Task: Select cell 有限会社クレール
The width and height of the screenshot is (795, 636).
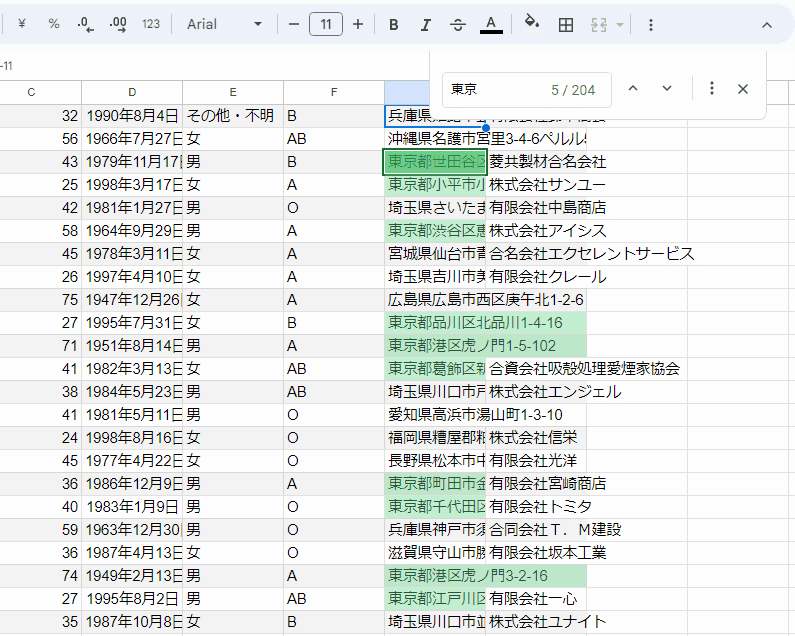Action: coord(536,276)
